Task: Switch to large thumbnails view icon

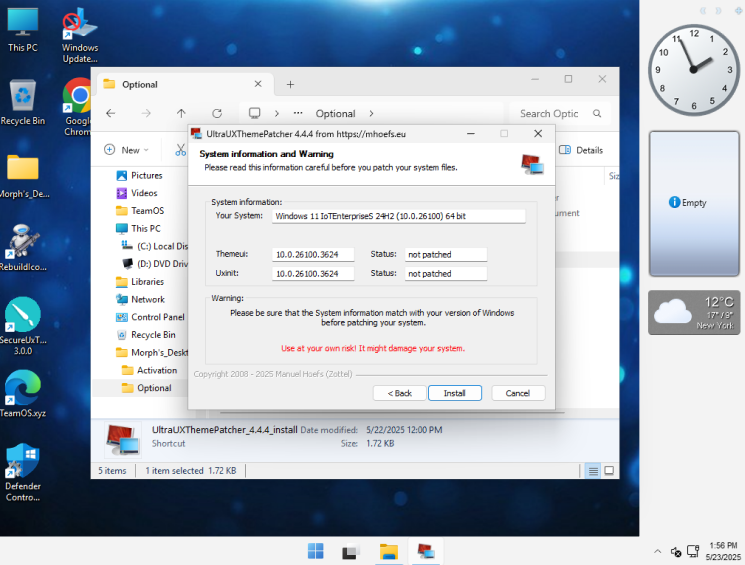Action: click(x=609, y=471)
